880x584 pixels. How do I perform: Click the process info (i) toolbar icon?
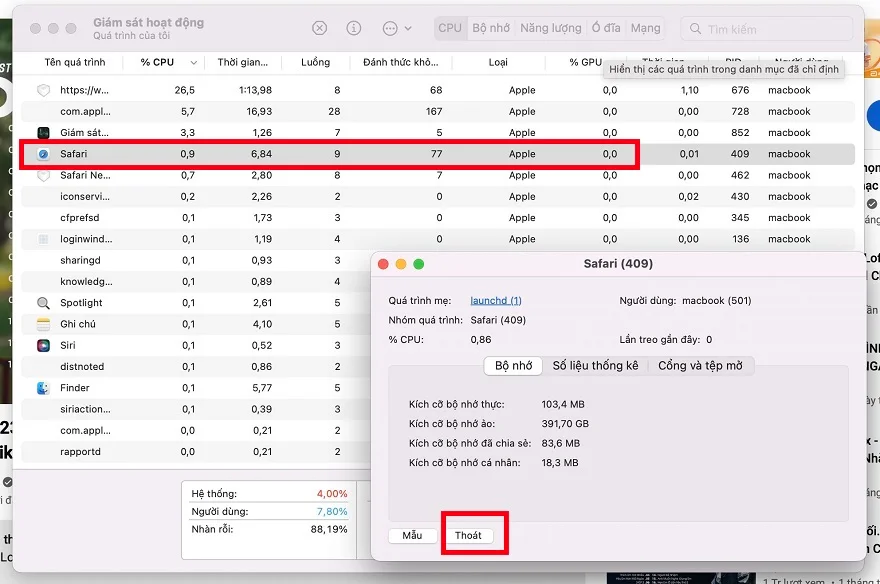coord(354,29)
